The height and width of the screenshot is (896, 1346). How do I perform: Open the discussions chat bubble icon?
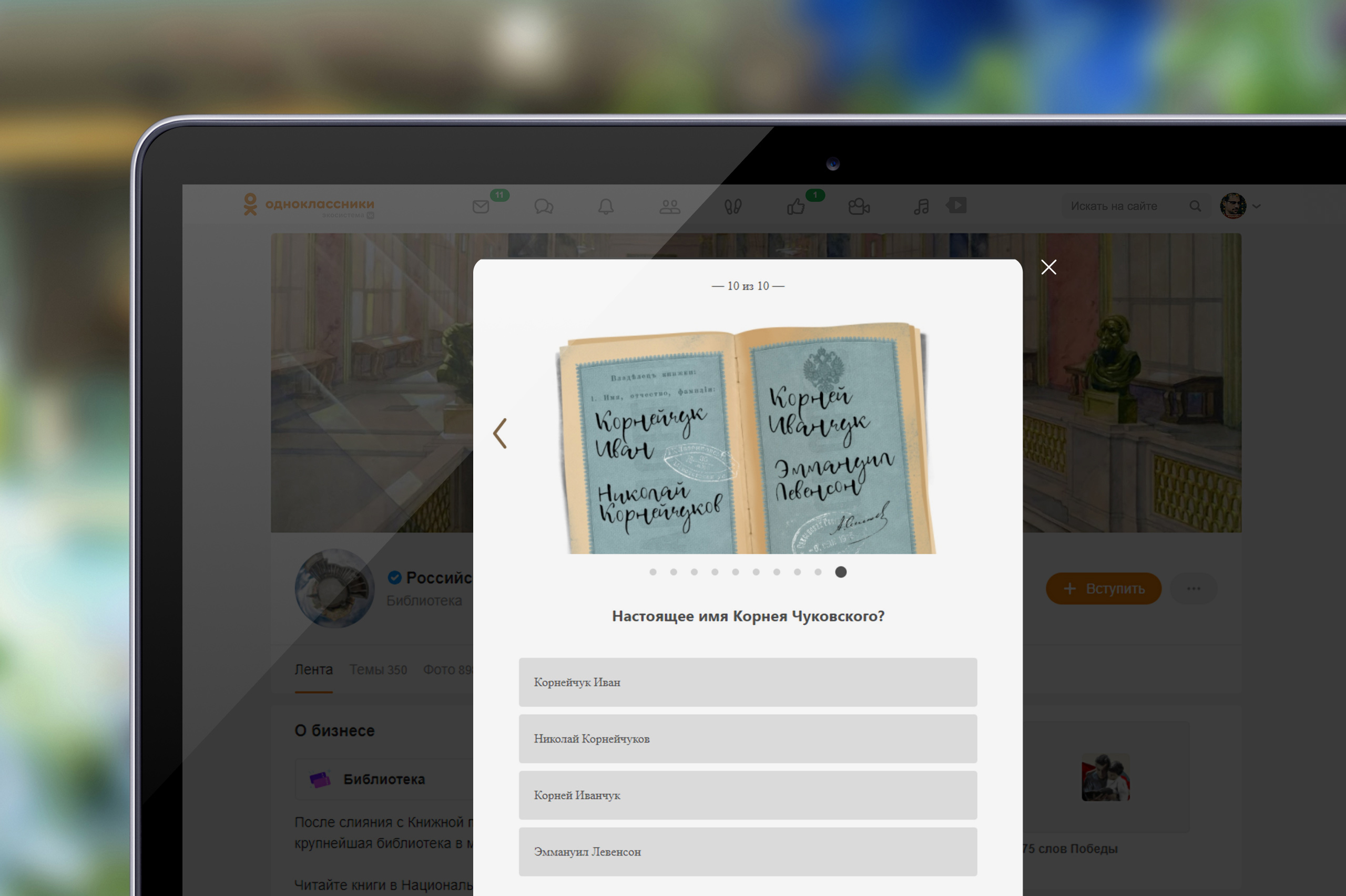[x=544, y=207]
